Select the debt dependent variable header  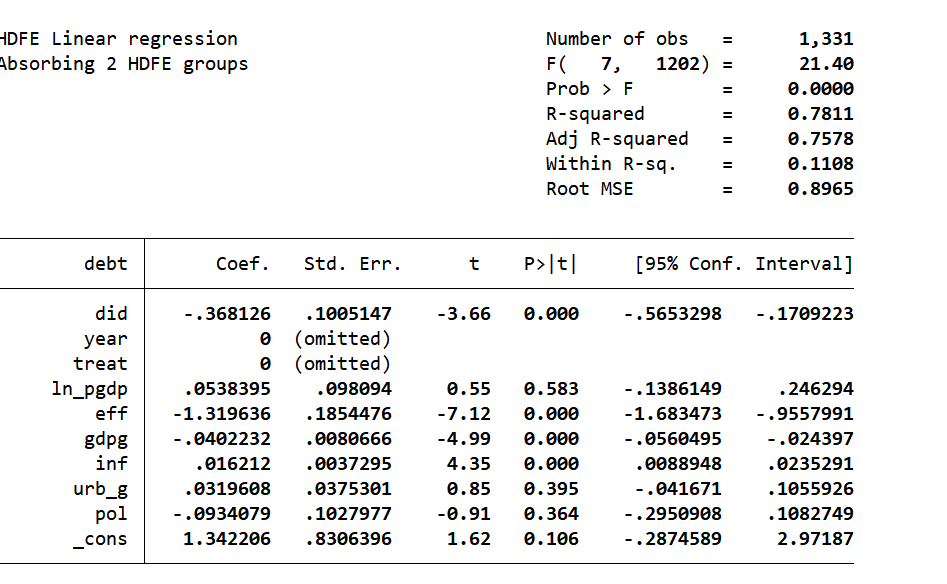[106, 264]
